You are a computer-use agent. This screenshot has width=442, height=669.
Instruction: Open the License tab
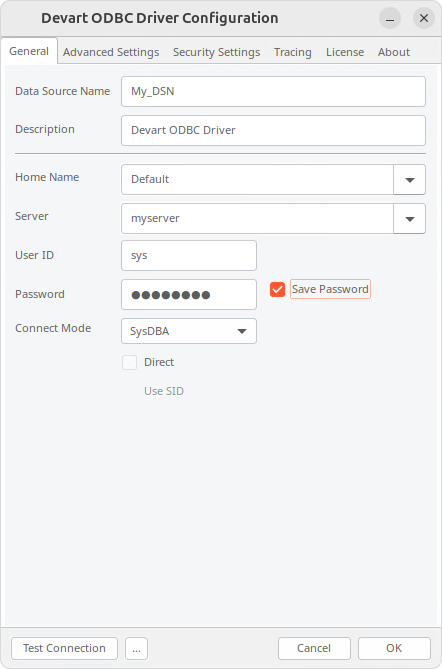[345, 52]
